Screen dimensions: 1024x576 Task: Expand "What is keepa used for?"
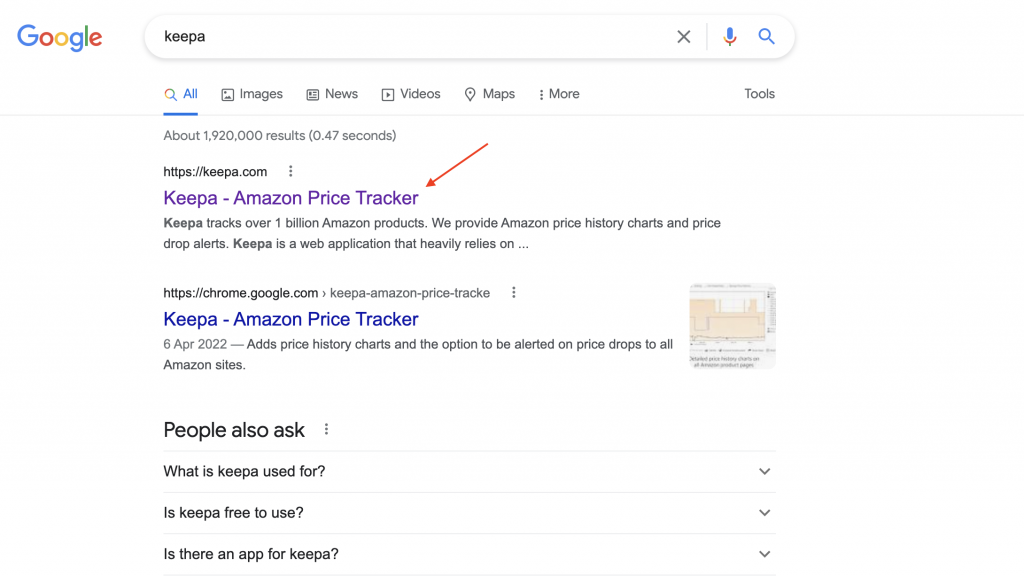[x=765, y=471]
